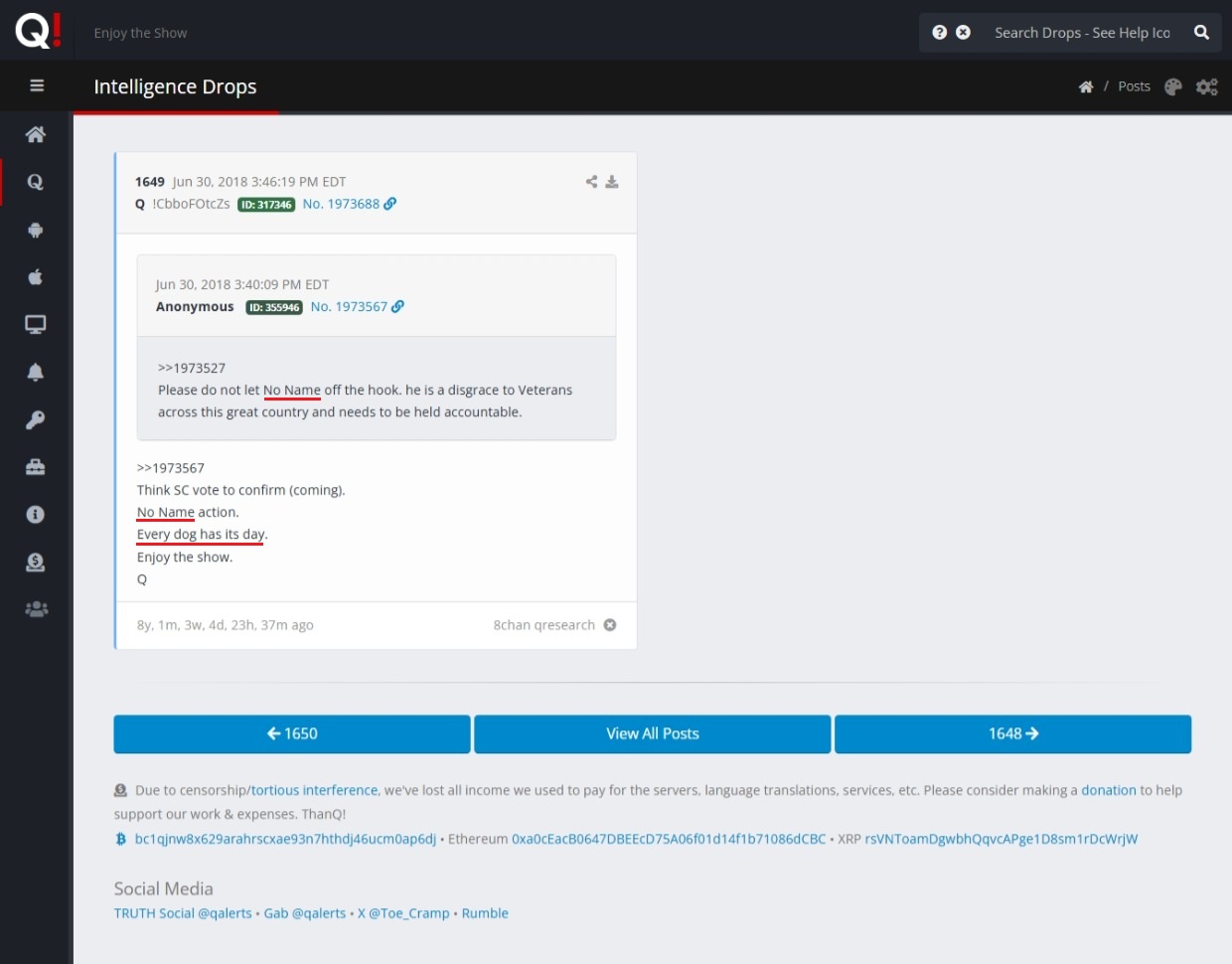Click the users group sidebar icon
The width and height of the screenshot is (1232, 964).
[36, 609]
